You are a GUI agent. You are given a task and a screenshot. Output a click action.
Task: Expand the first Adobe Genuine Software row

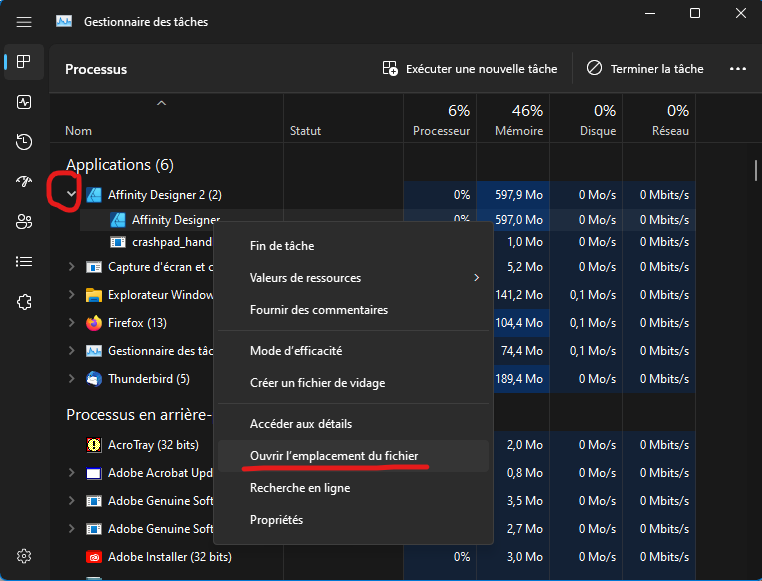click(71, 500)
